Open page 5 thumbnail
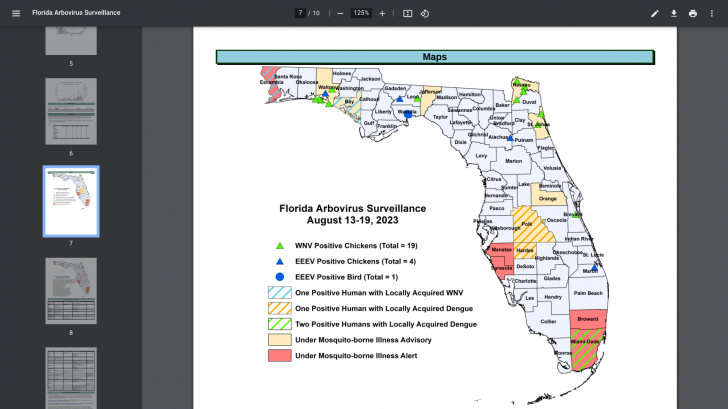Screen dimensions: 728x409 click(x=71, y=38)
